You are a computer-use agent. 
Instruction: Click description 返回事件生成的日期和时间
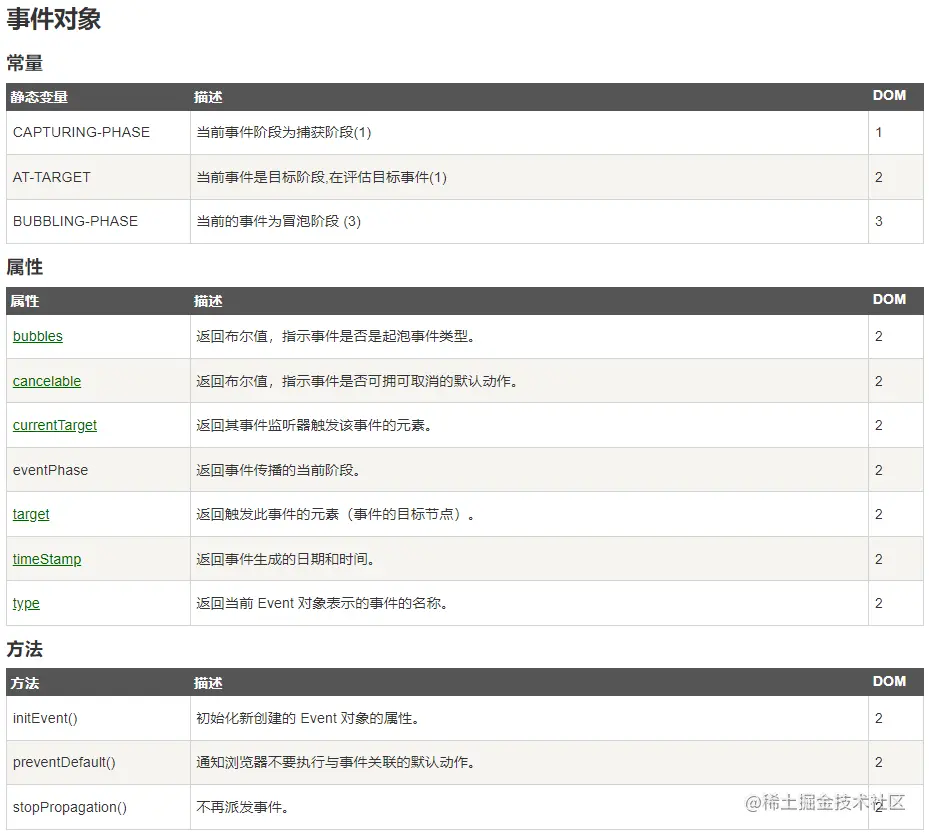(x=286, y=559)
